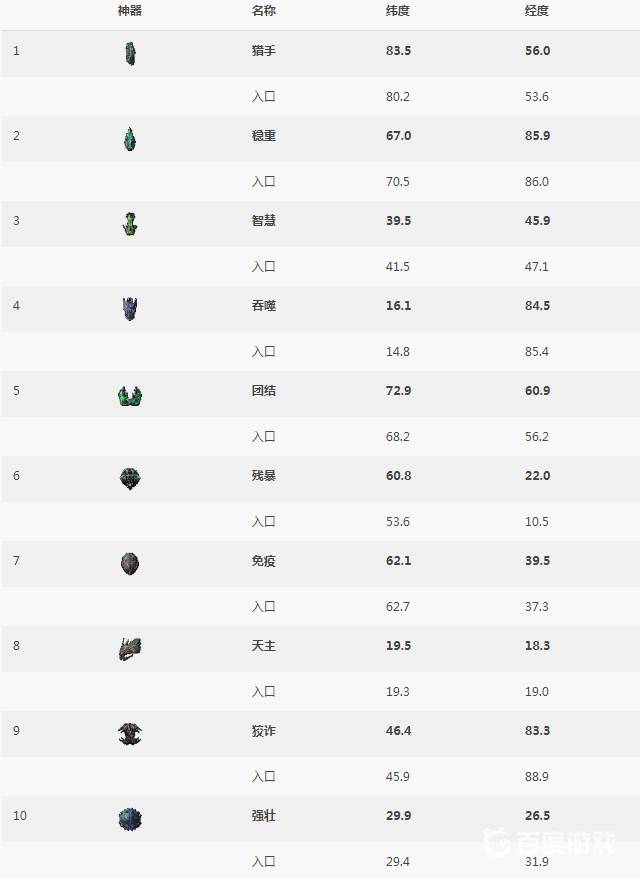Click the 智慧 artifact icon in row 3
640x878 pixels.
130,223
